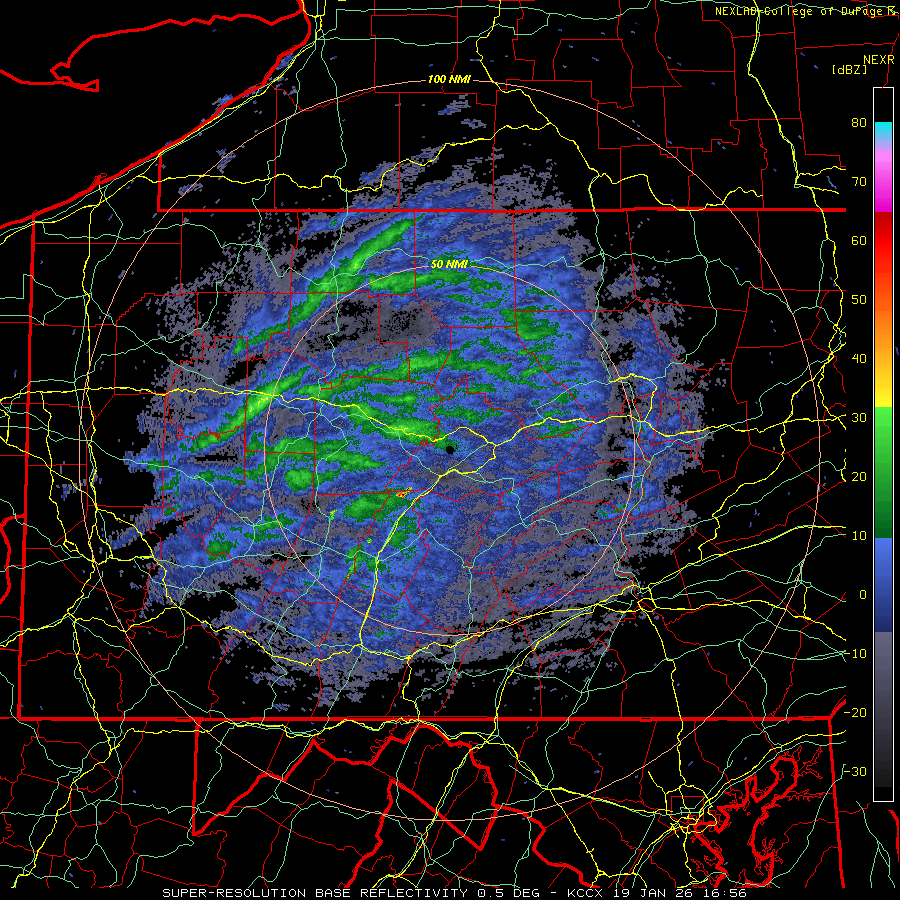Click the 20 value on the dBZ scale
The width and height of the screenshot is (900, 900).
coord(859,476)
